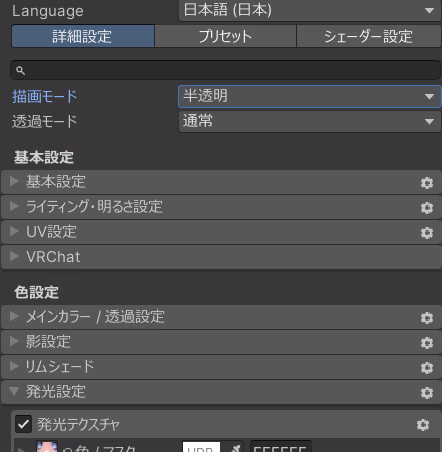
Task: Click the HDR color swatch
Action: point(201,447)
